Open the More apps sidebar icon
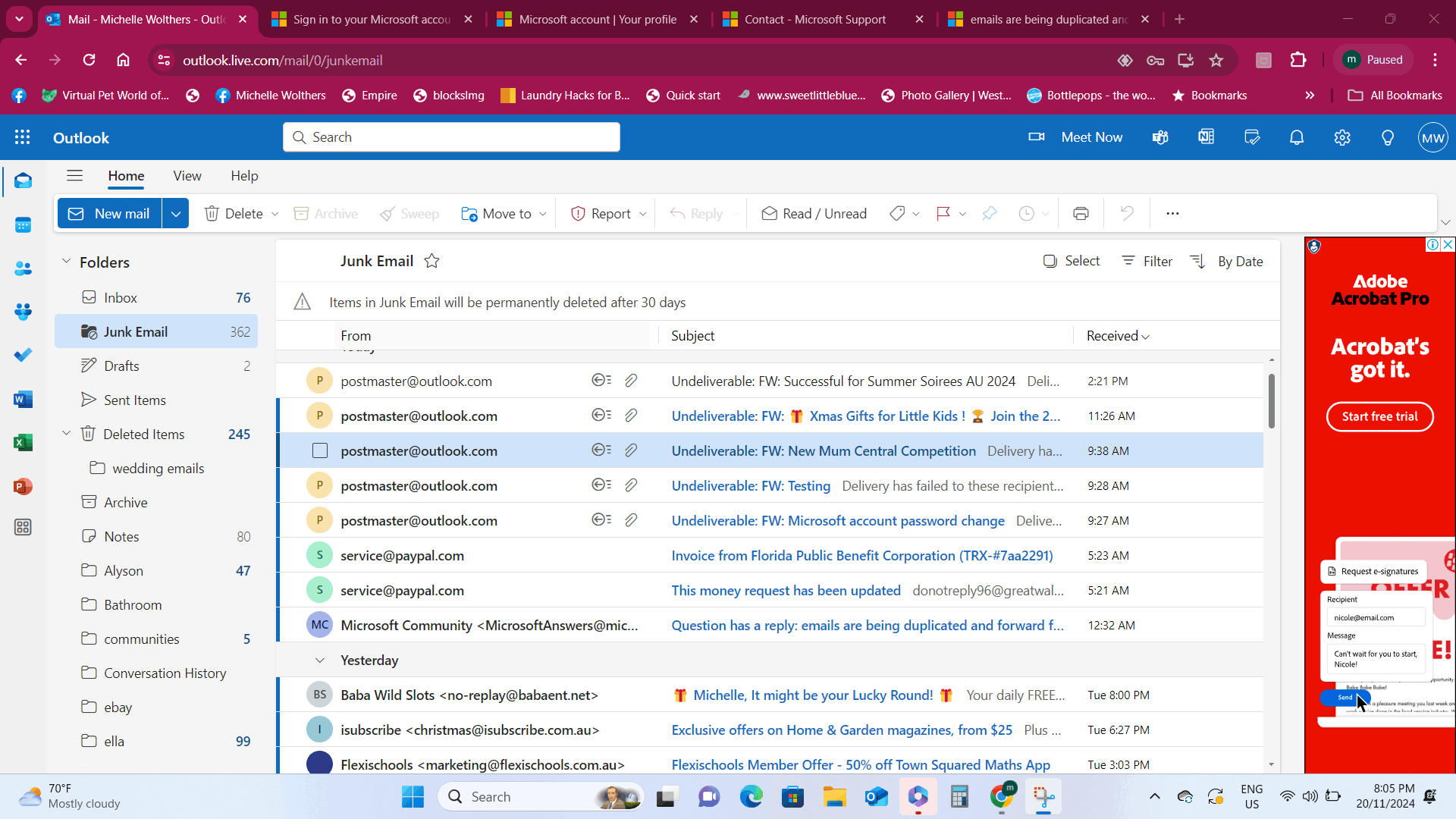This screenshot has width=1456, height=819. tap(23, 527)
